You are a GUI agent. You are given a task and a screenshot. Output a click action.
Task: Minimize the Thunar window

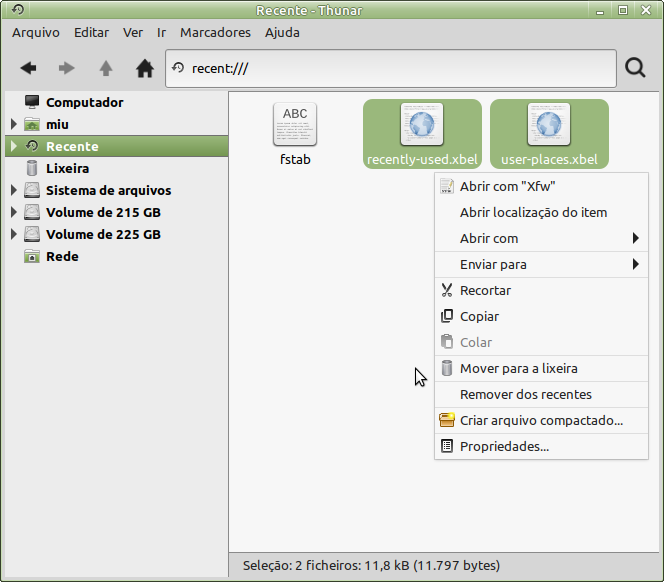[600, 11]
